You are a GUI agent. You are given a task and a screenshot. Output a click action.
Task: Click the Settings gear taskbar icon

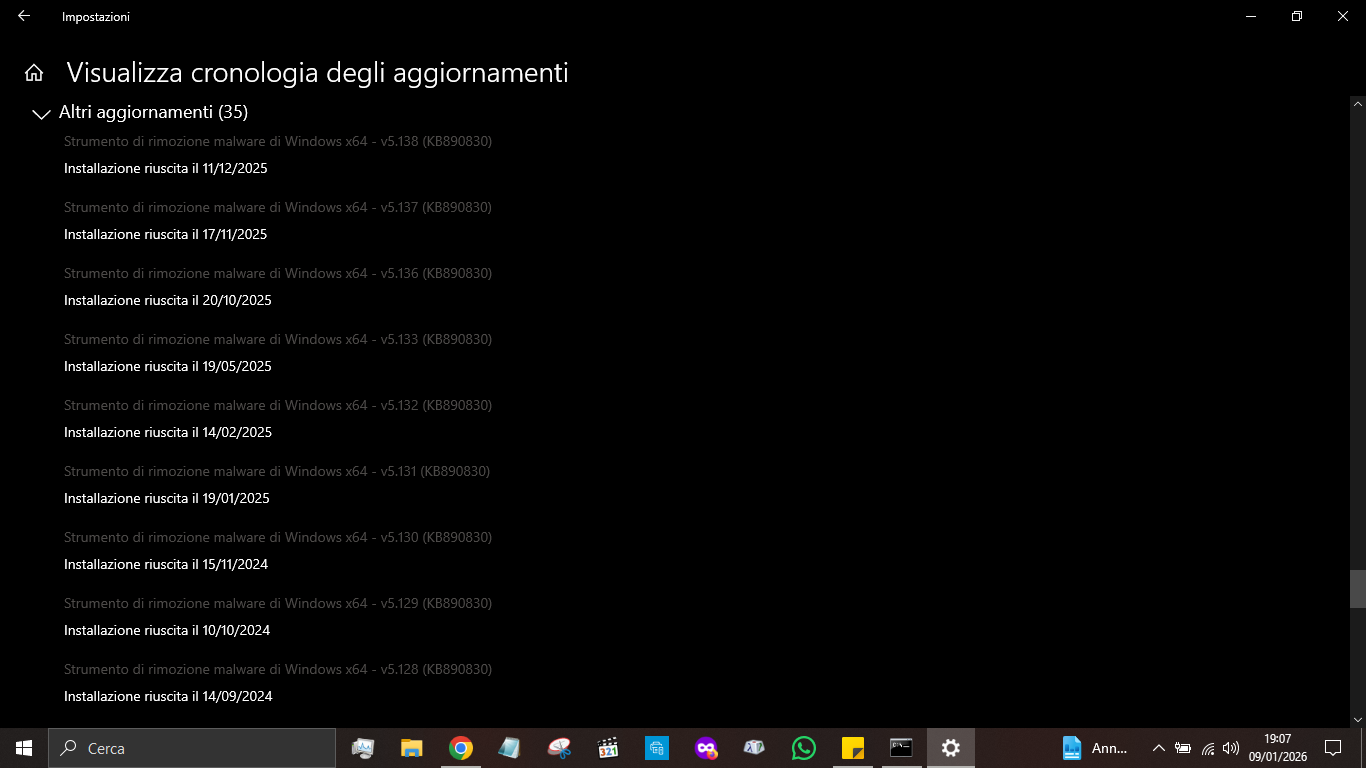951,748
